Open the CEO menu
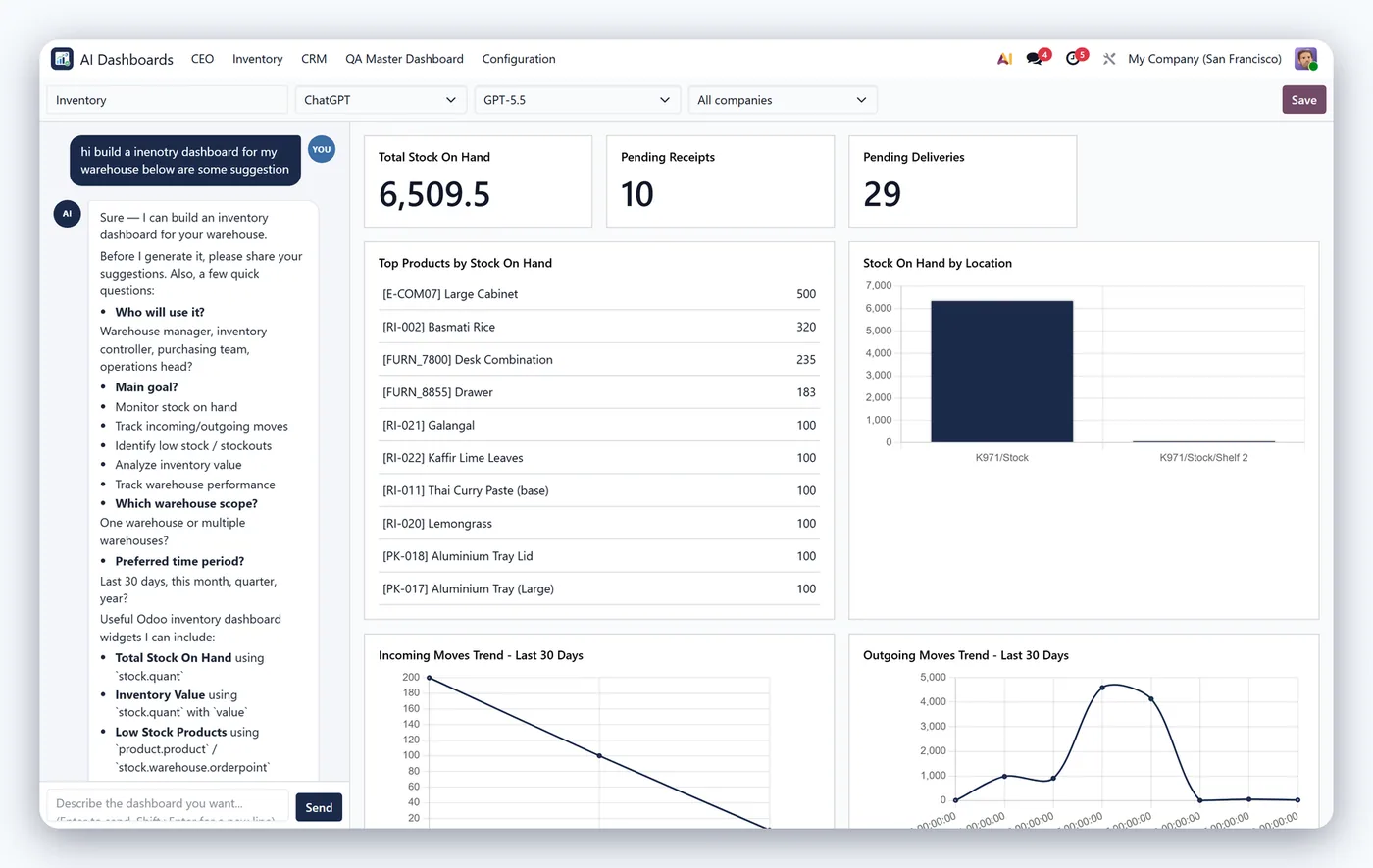 (202, 59)
